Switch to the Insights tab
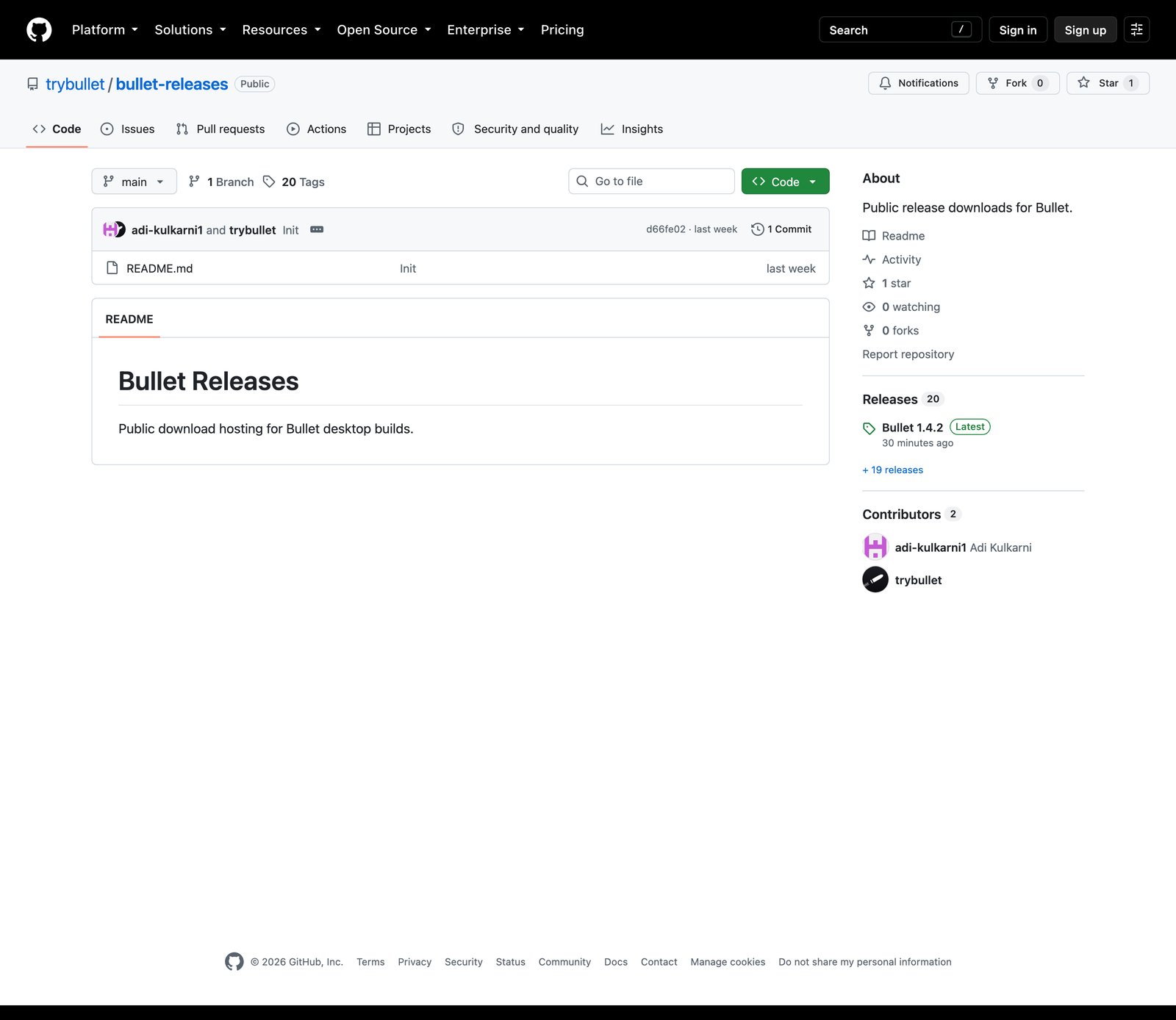The image size is (1176, 1020). [632, 129]
